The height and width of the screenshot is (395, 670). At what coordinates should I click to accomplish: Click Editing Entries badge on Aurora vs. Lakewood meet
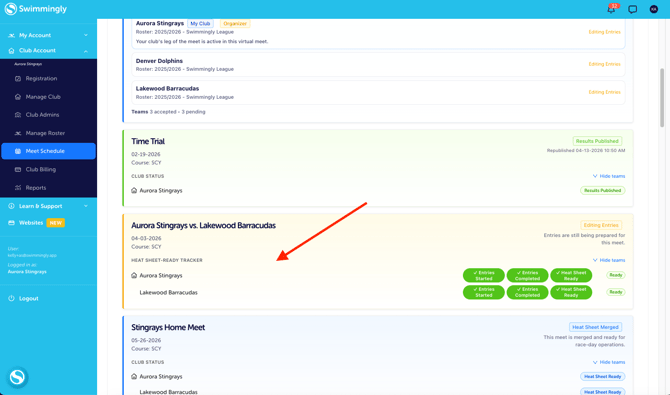pos(601,225)
